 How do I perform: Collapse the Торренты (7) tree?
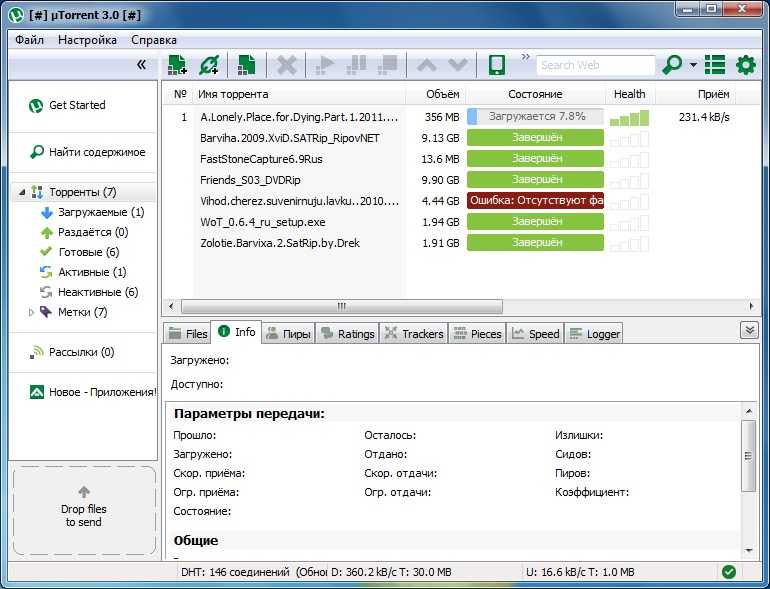pyautogui.click(x=22, y=192)
